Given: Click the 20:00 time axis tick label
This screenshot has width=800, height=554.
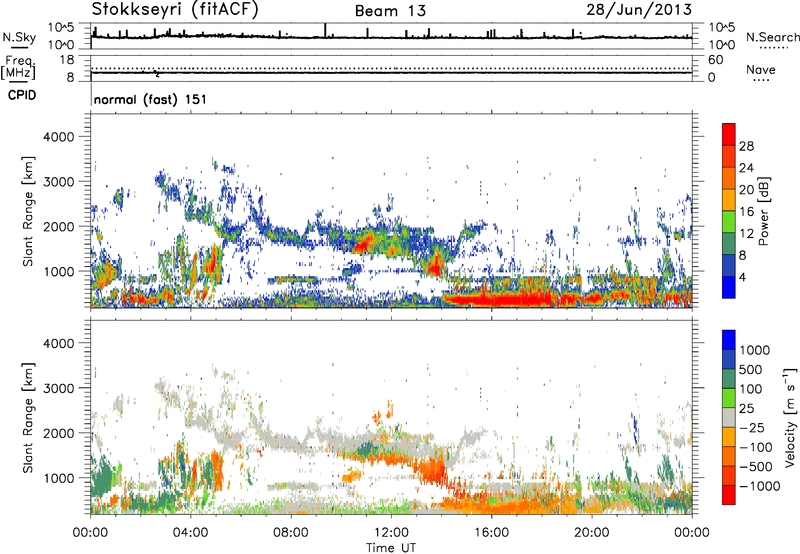Looking at the screenshot, I should 591,533.
